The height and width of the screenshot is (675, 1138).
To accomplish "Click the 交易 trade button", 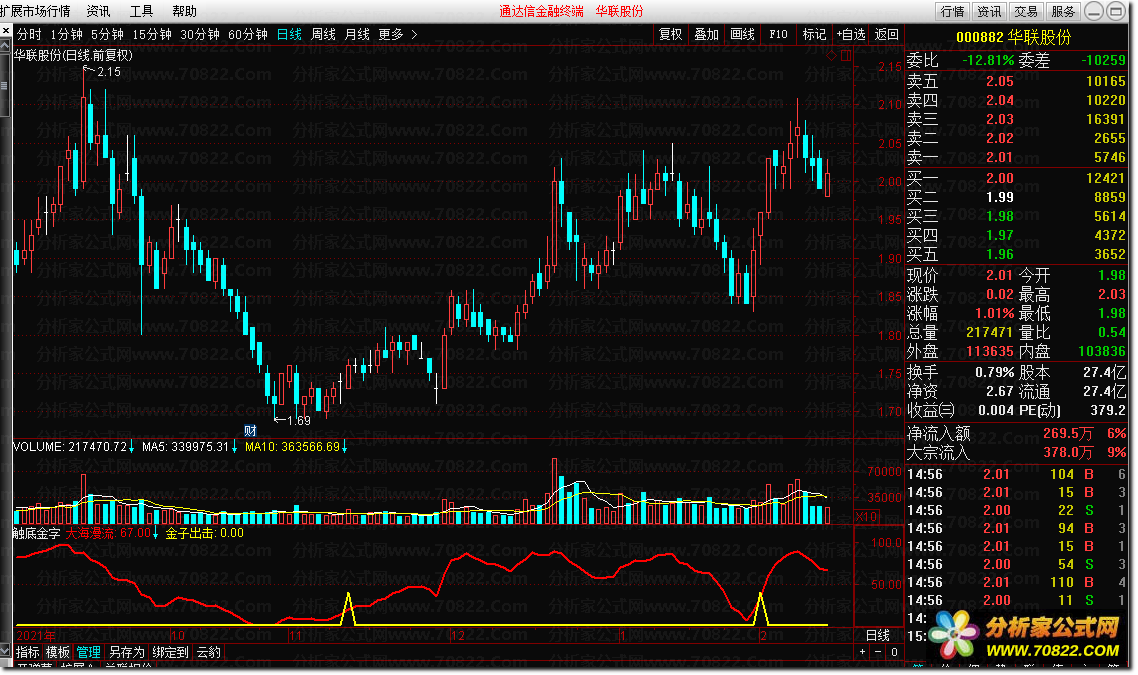I will 1026,11.
